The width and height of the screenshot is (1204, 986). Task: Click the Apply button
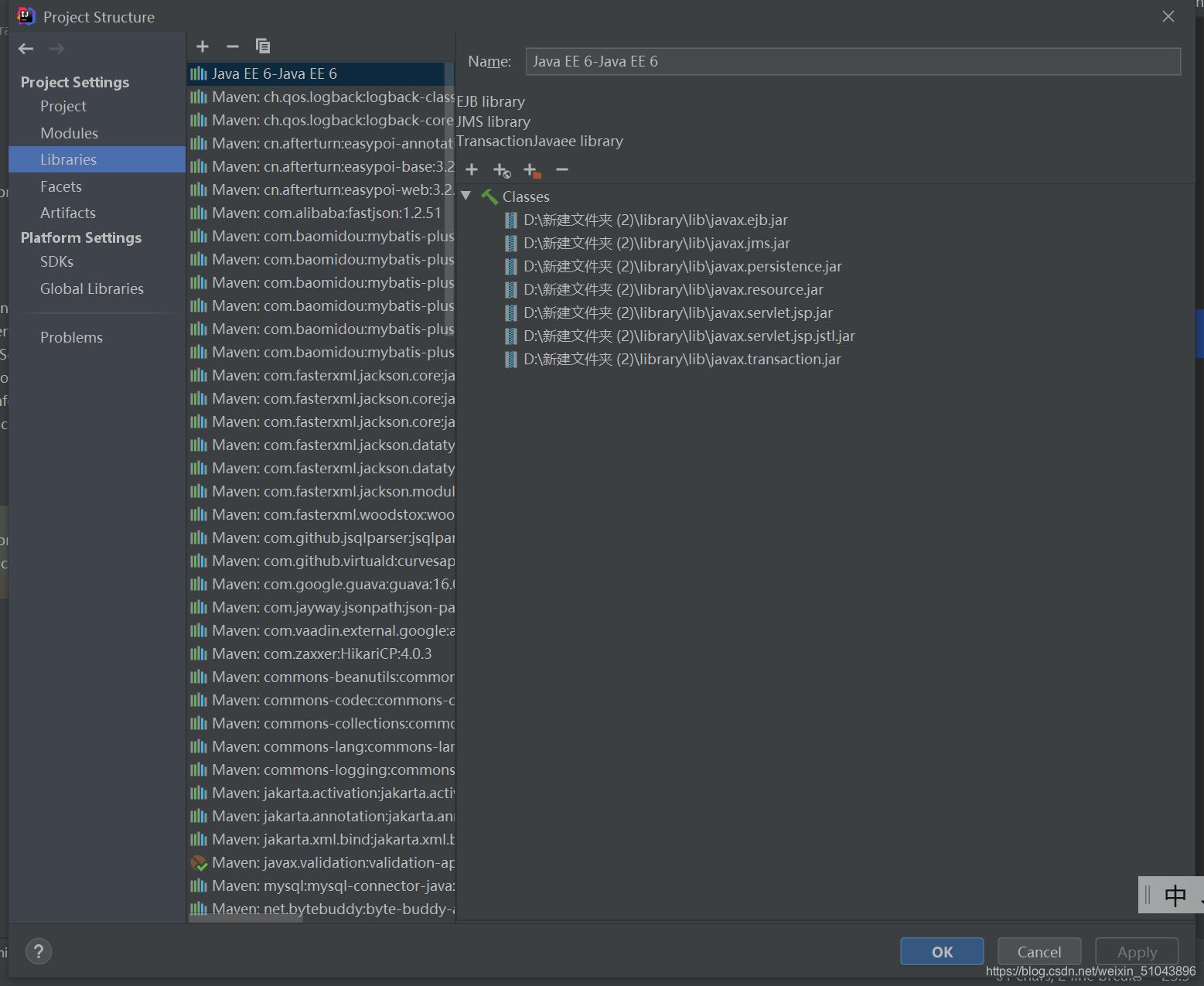pyautogui.click(x=1136, y=951)
